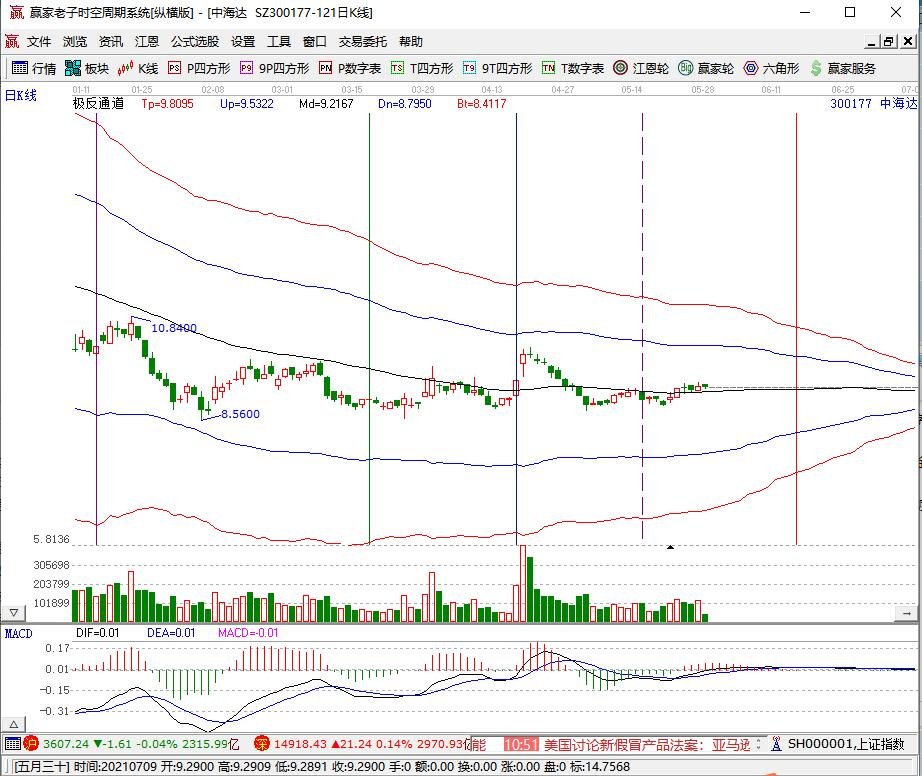
Task: Click the news ticker scroll arrows
Action: tap(759, 744)
